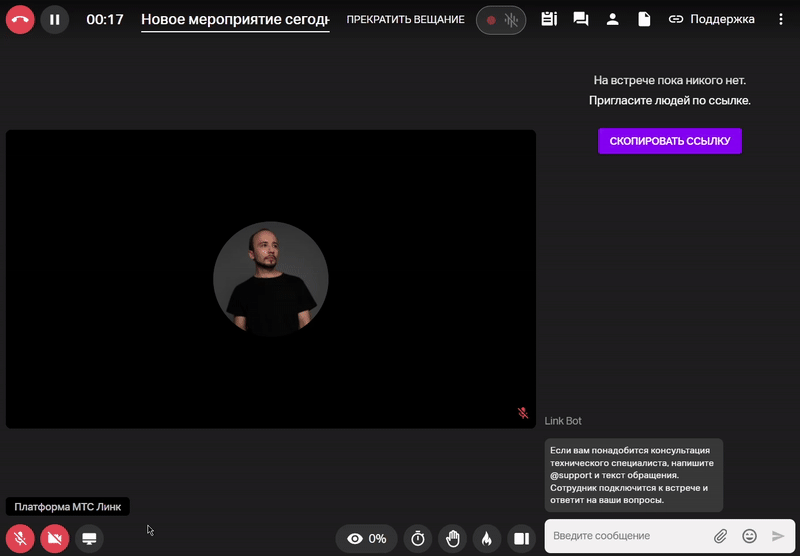The image size is (800, 556).
Task: Click the attention eye indicator showing 0%
Action: point(366,539)
